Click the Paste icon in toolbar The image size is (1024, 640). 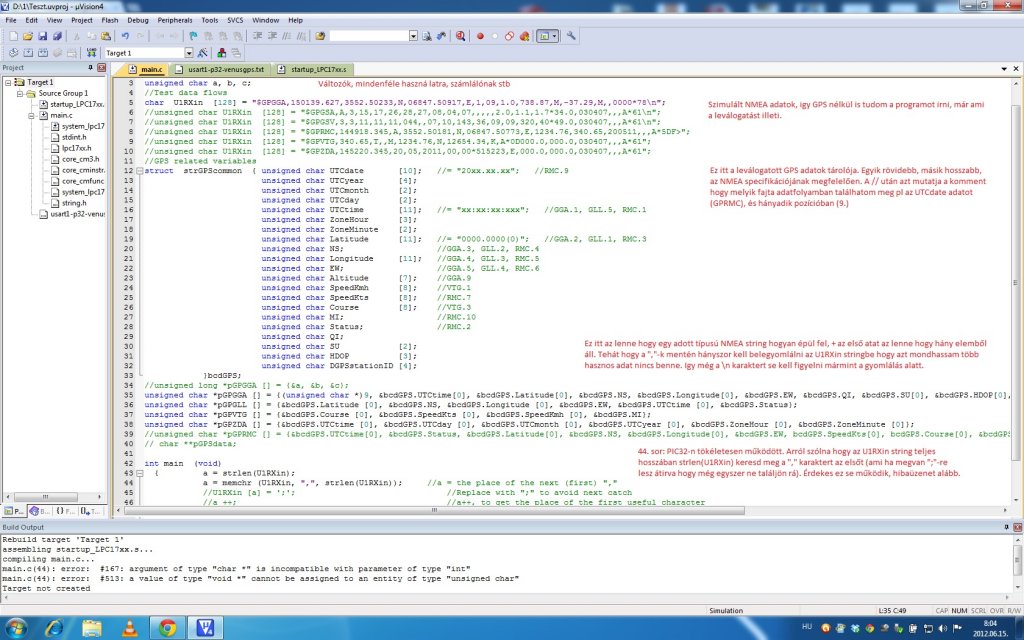[x=106, y=36]
